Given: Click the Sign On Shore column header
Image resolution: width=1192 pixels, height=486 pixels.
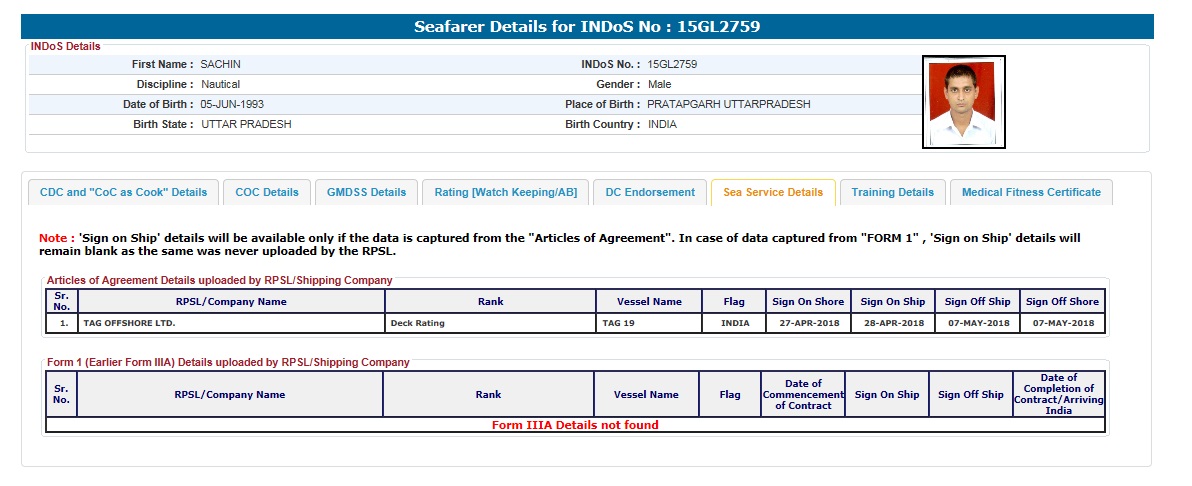Looking at the screenshot, I should [808, 301].
